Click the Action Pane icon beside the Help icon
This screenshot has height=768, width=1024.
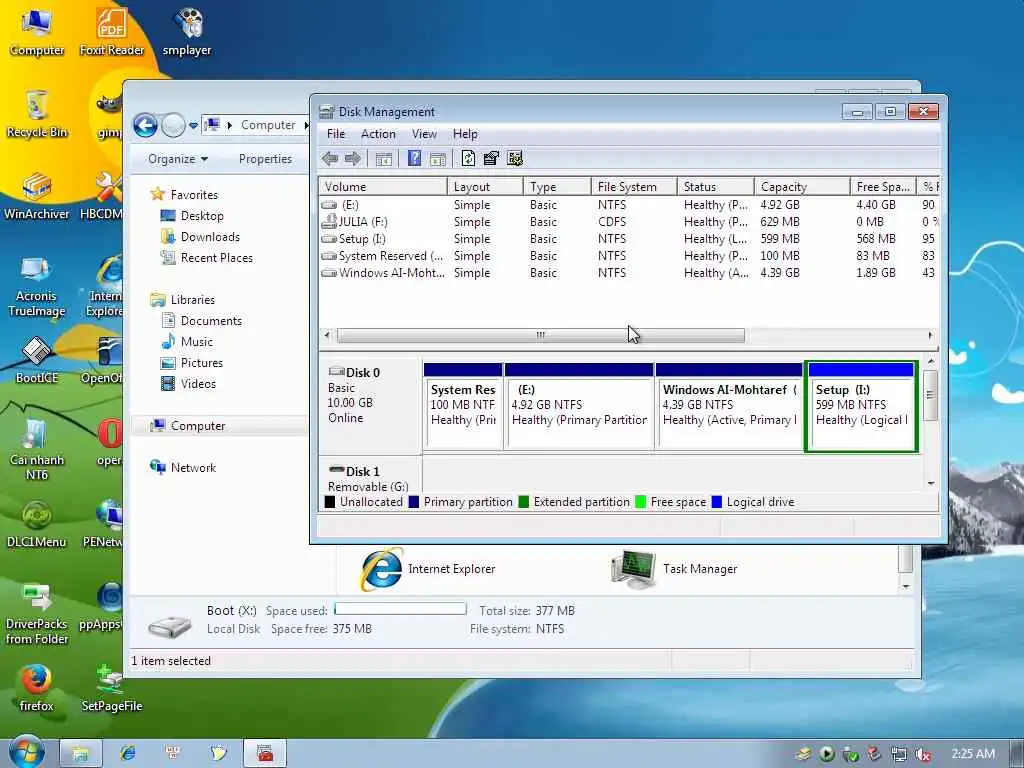coord(438,159)
